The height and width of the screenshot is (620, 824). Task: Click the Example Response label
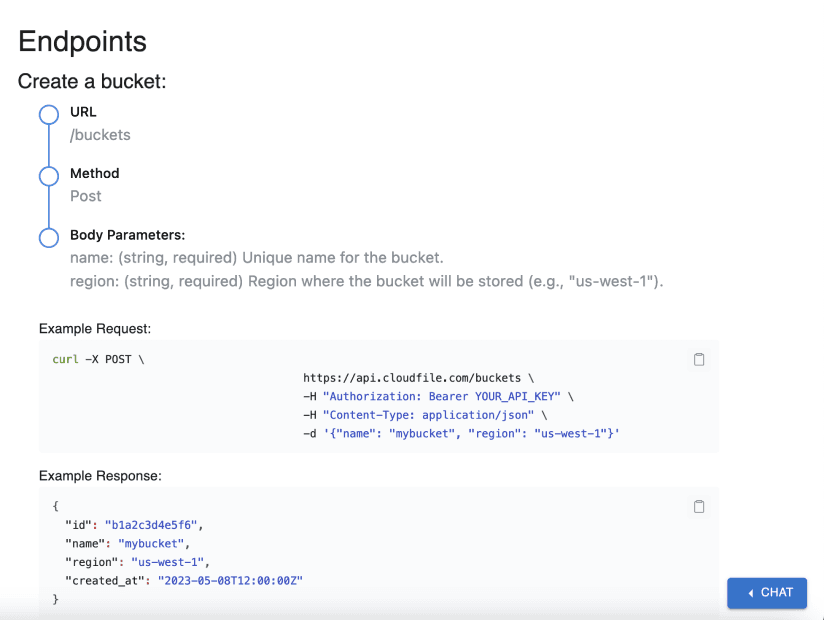(100, 476)
